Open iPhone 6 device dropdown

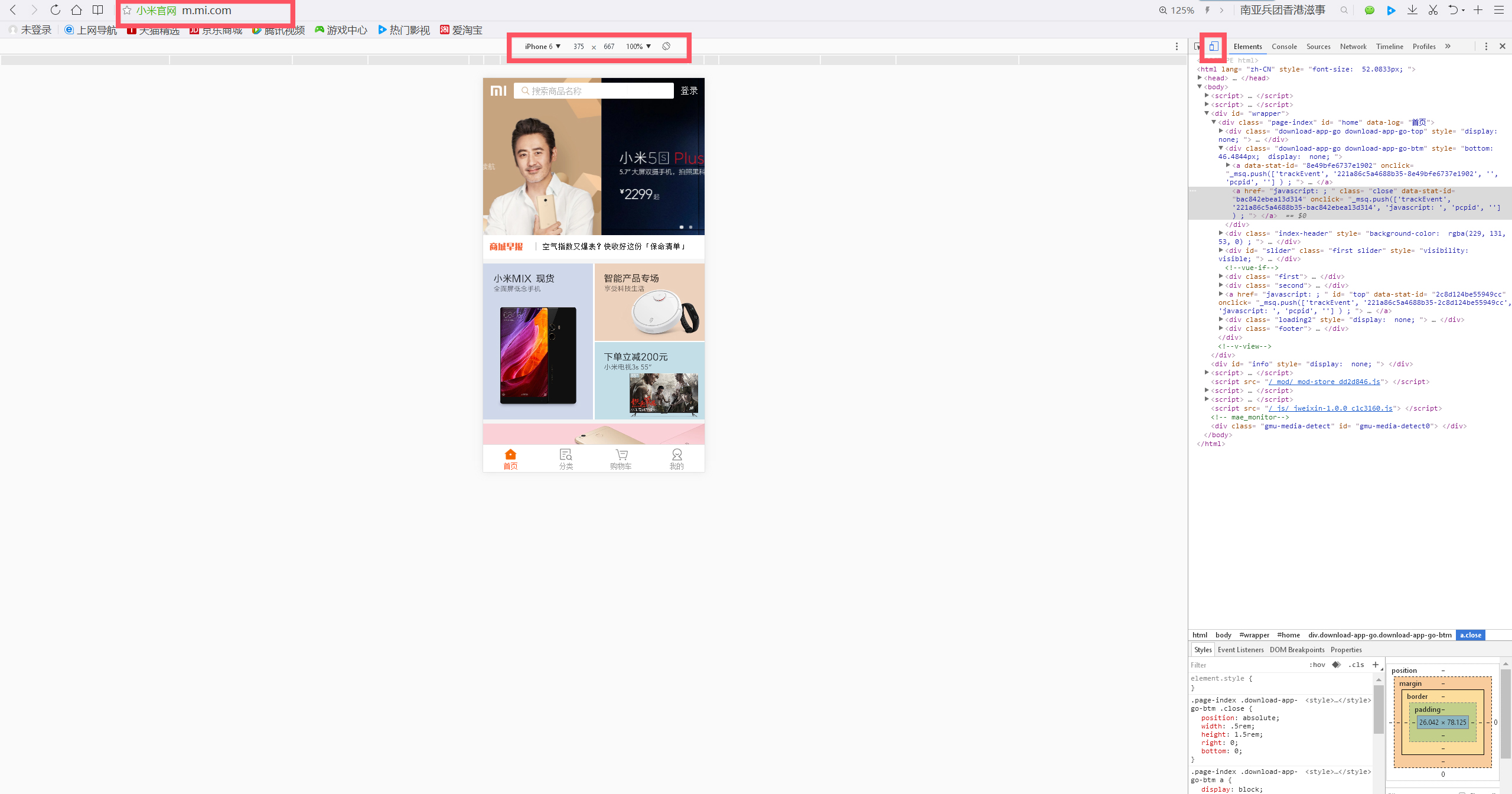point(542,46)
